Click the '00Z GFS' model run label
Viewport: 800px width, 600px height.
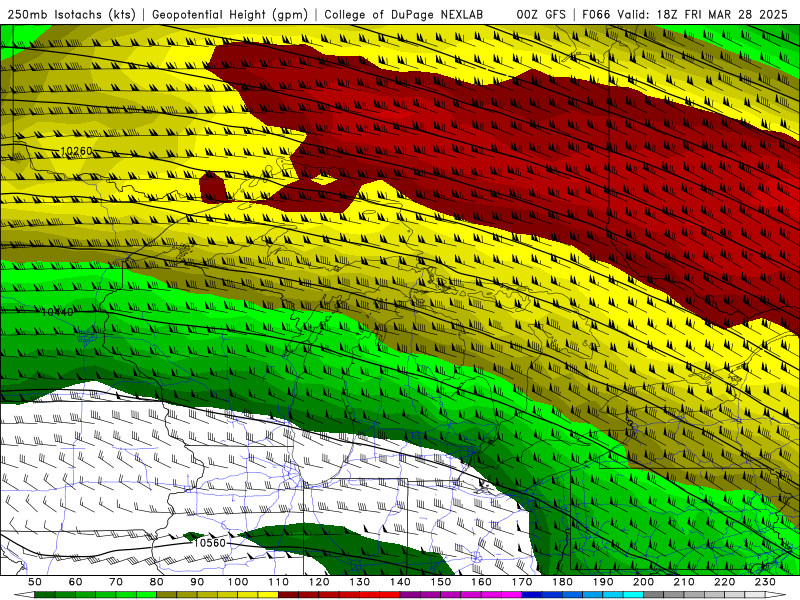(541, 14)
